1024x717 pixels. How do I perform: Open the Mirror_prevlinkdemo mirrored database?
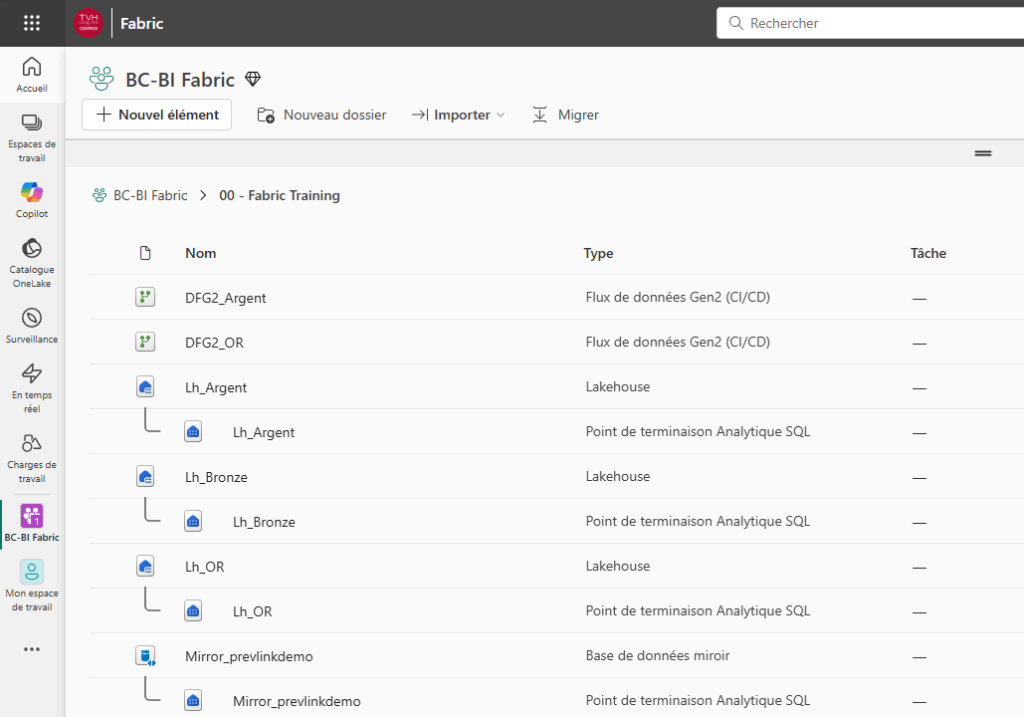[249, 656]
